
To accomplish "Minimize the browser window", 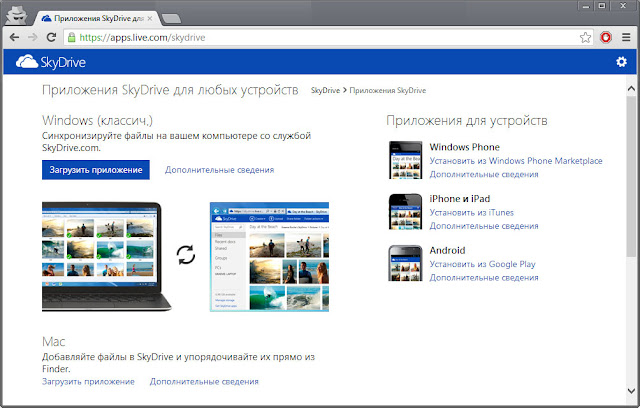I will 586,6.
